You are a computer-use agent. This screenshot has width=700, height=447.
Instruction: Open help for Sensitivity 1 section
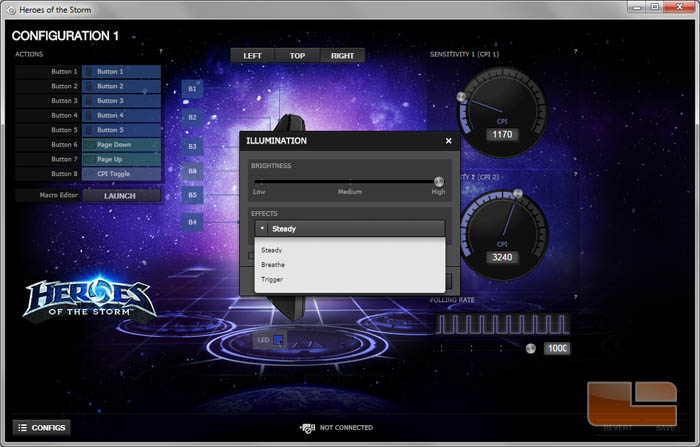click(575, 51)
